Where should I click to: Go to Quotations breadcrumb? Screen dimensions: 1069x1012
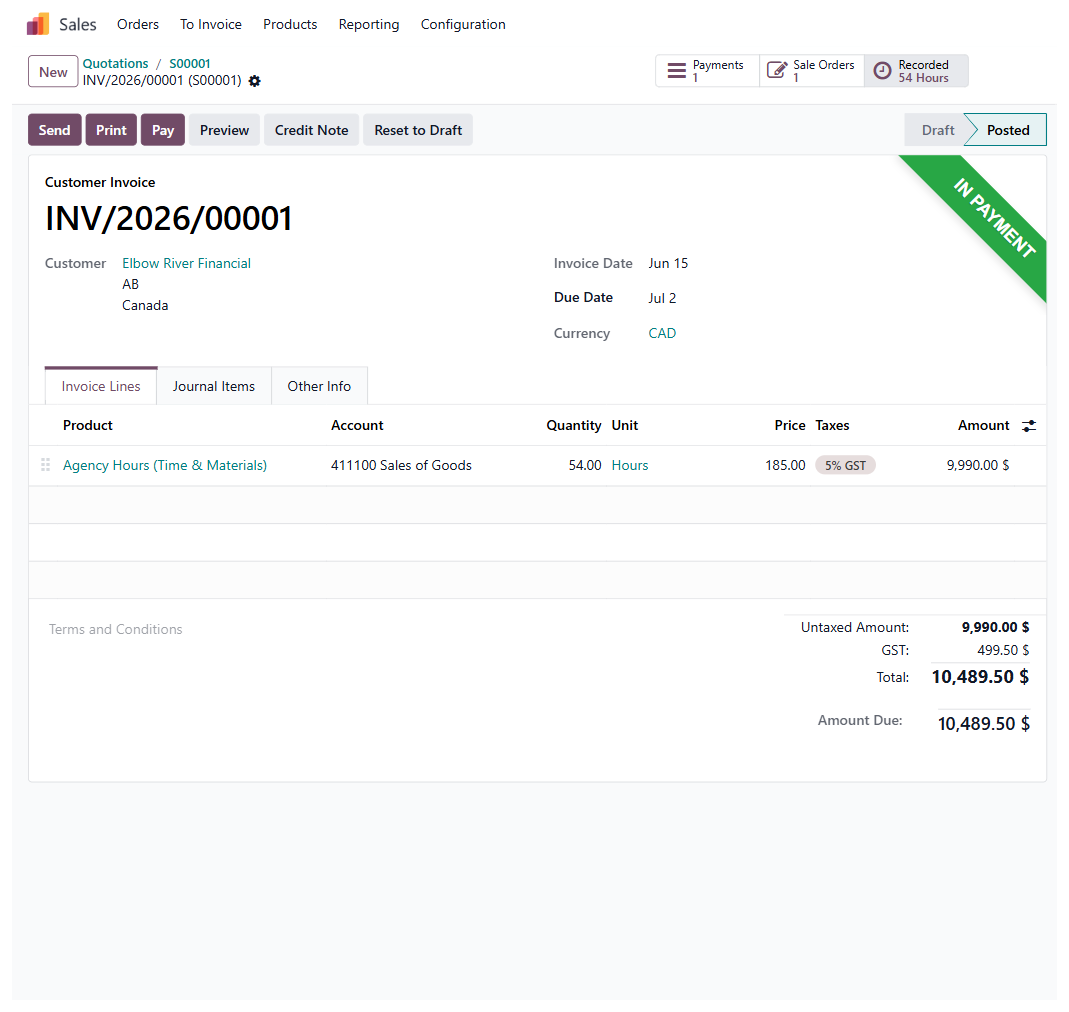click(115, 63)
